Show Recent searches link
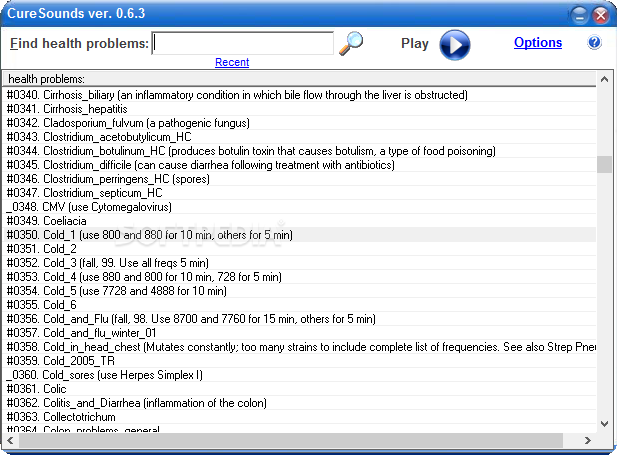 coord(232,62)
